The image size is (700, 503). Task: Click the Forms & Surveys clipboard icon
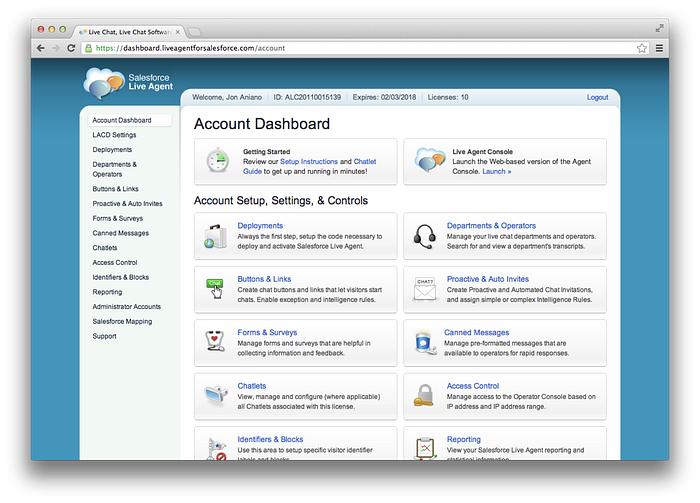[x=217, y=343]
